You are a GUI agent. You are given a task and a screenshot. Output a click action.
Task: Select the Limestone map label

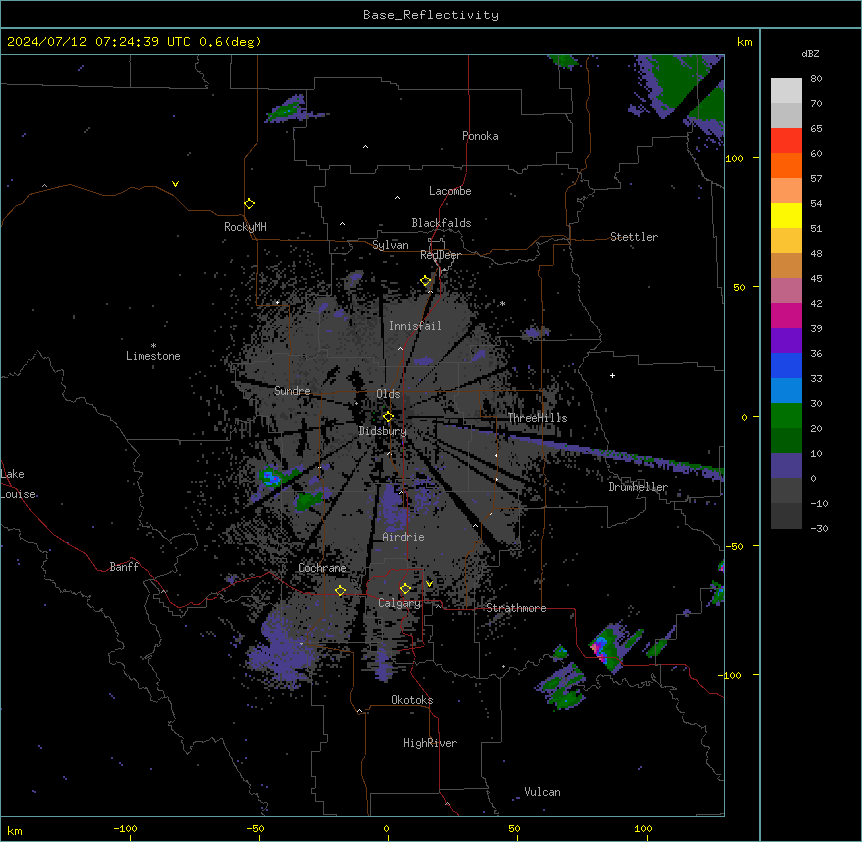click(x=153, y=356)
